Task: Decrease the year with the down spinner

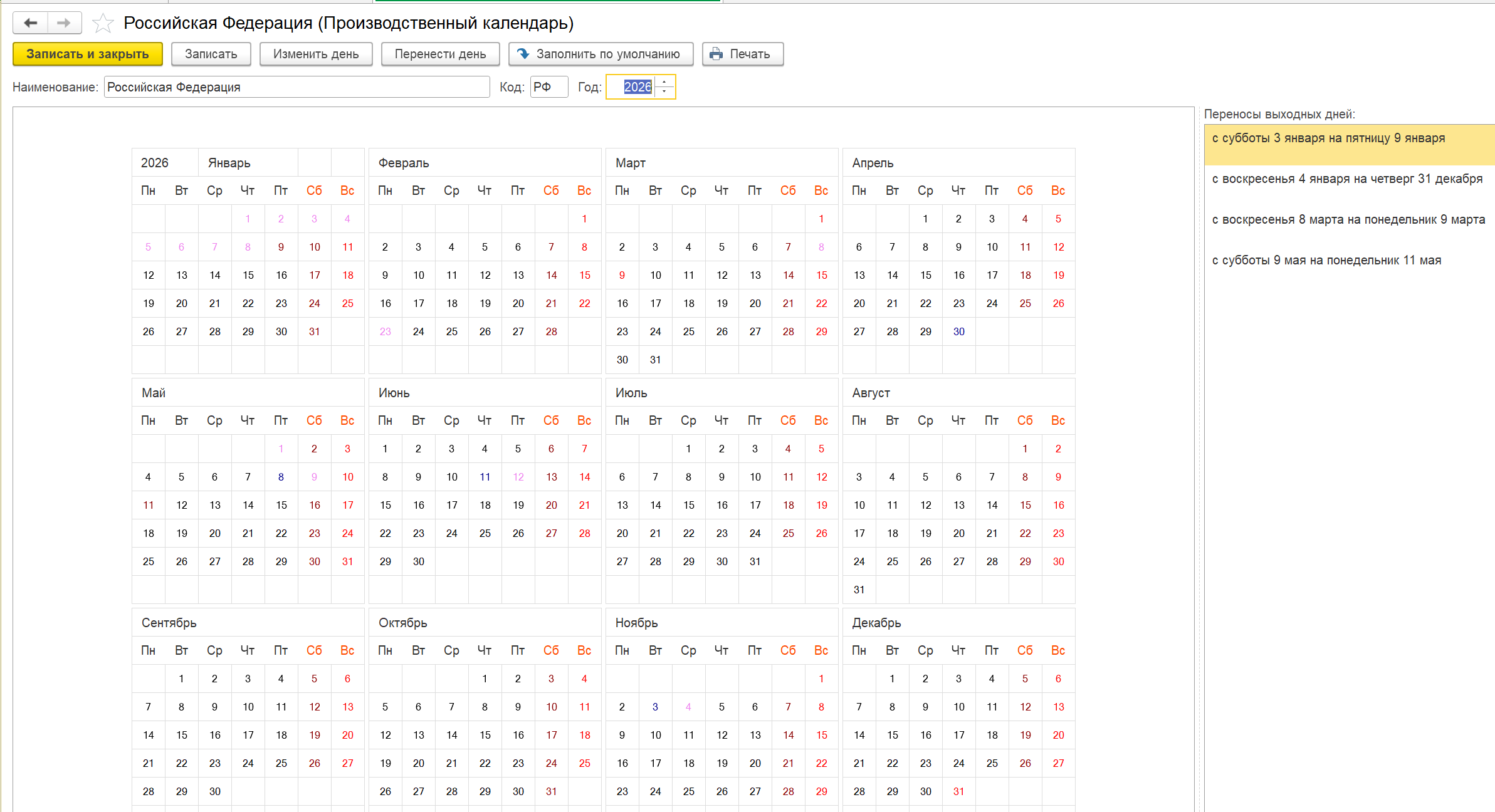Action: click(x=664, y=91)
